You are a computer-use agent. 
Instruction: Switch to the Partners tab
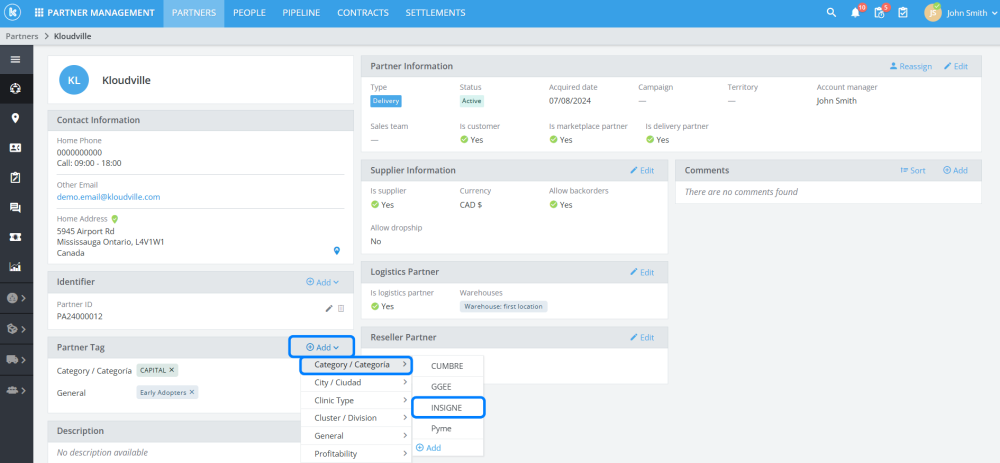coord(194,13)
